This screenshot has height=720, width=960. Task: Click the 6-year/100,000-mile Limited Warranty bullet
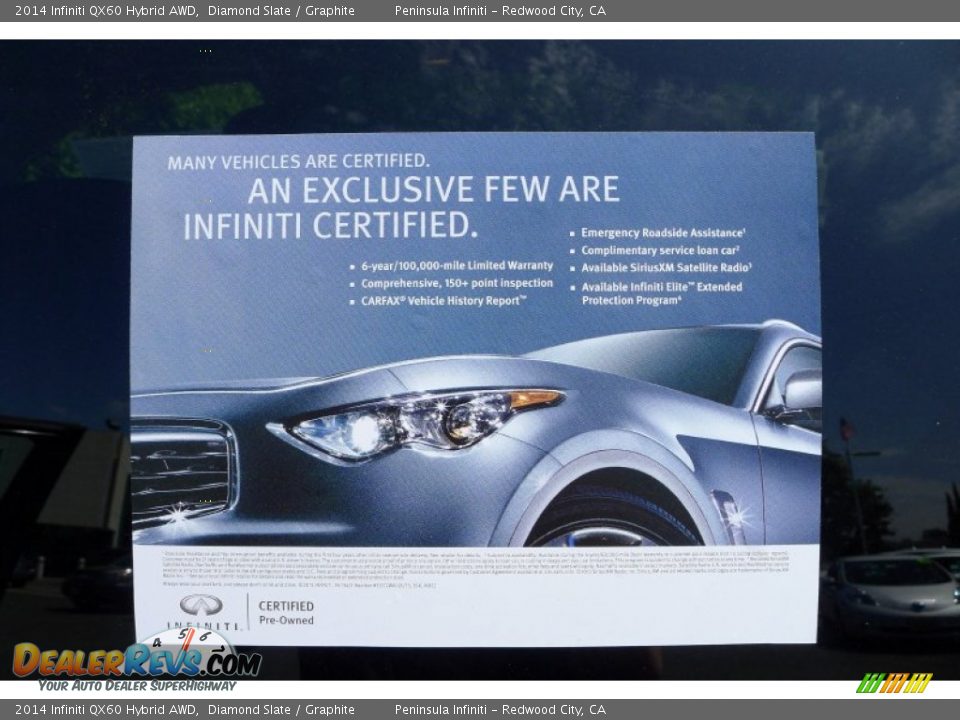point(453,266)
